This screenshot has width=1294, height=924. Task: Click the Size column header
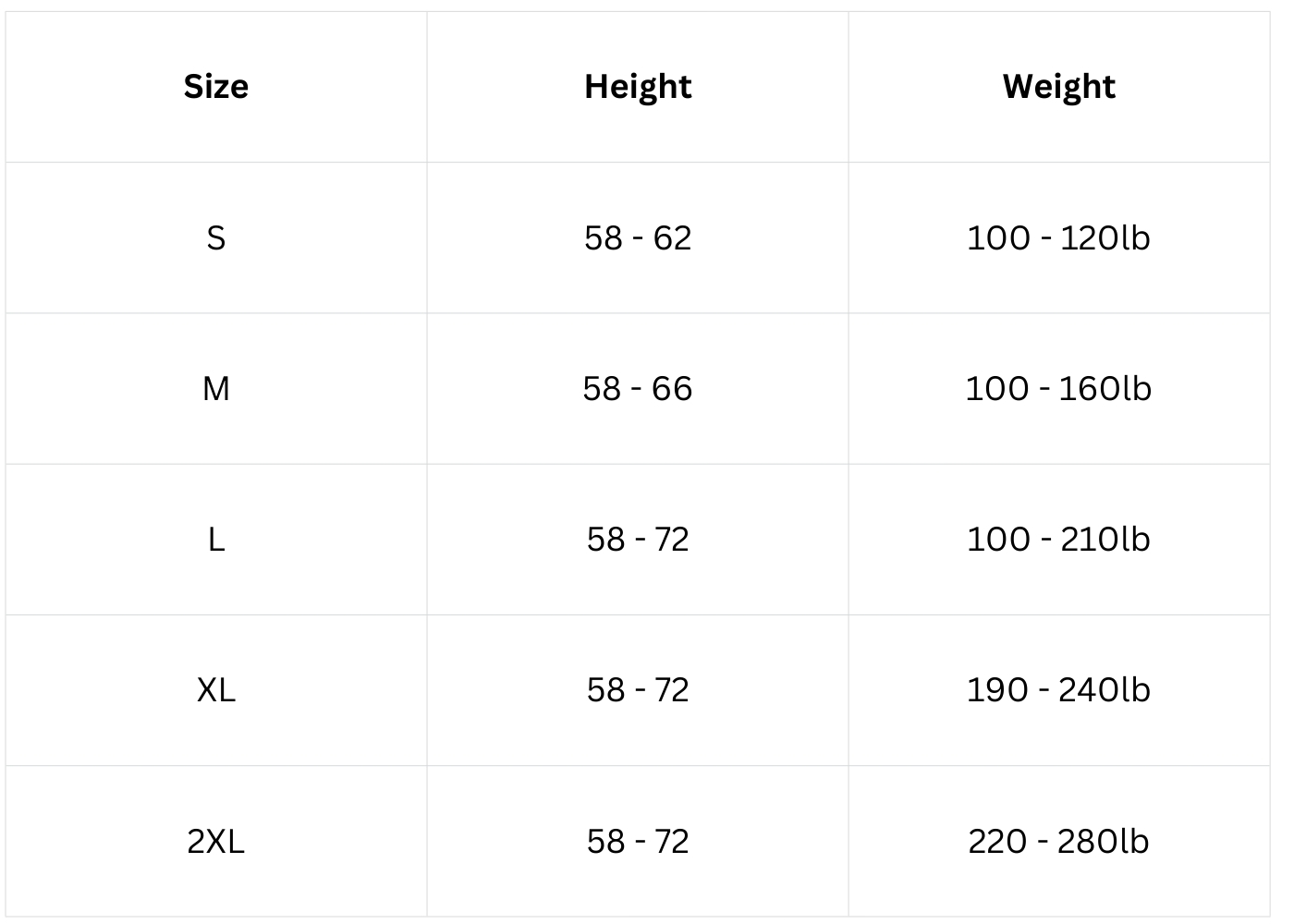pyautogui.click(x=215, y=87)
